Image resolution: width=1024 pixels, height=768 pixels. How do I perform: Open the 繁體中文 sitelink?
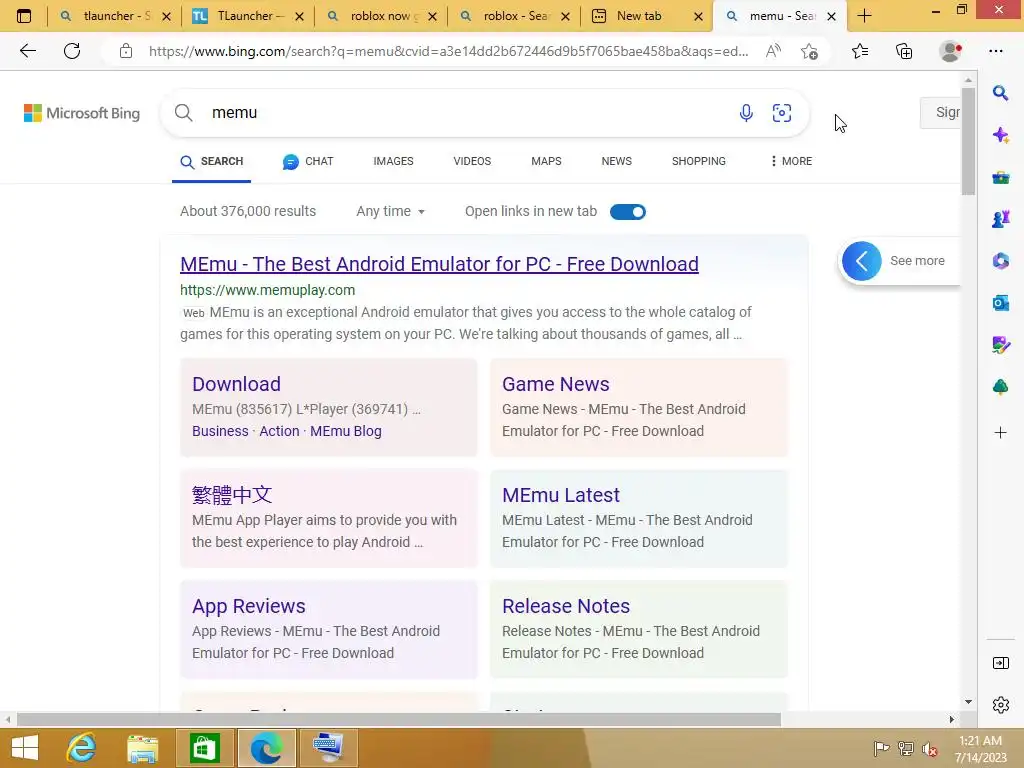coord(232,495)
